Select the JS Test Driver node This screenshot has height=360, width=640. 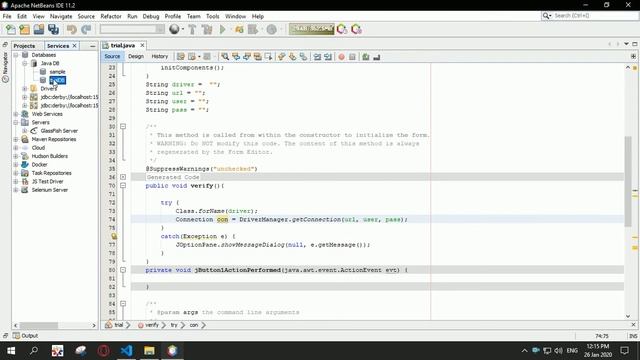[x=47, y=181]
